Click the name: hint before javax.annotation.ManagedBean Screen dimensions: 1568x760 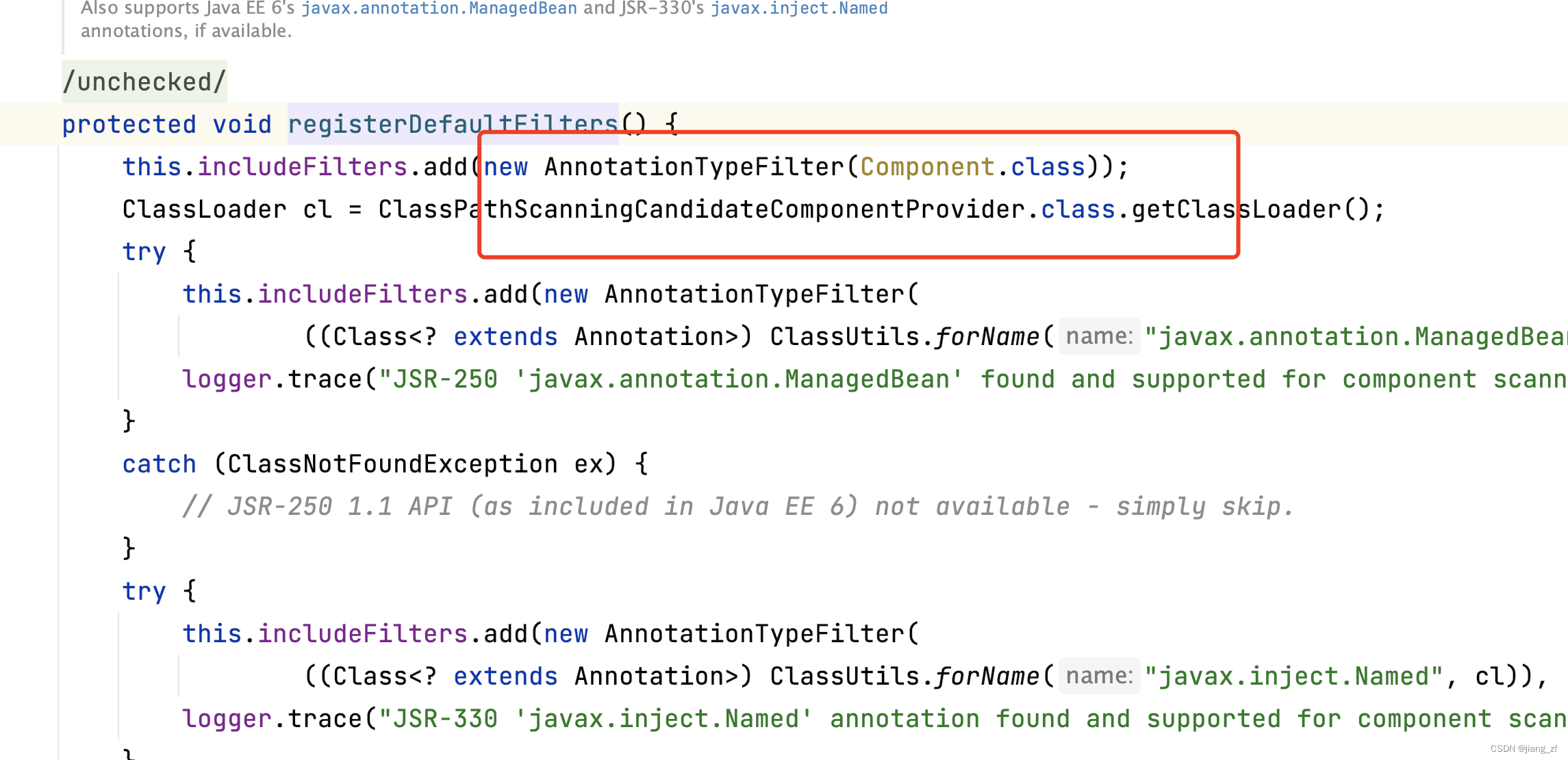click(1099, 337)
